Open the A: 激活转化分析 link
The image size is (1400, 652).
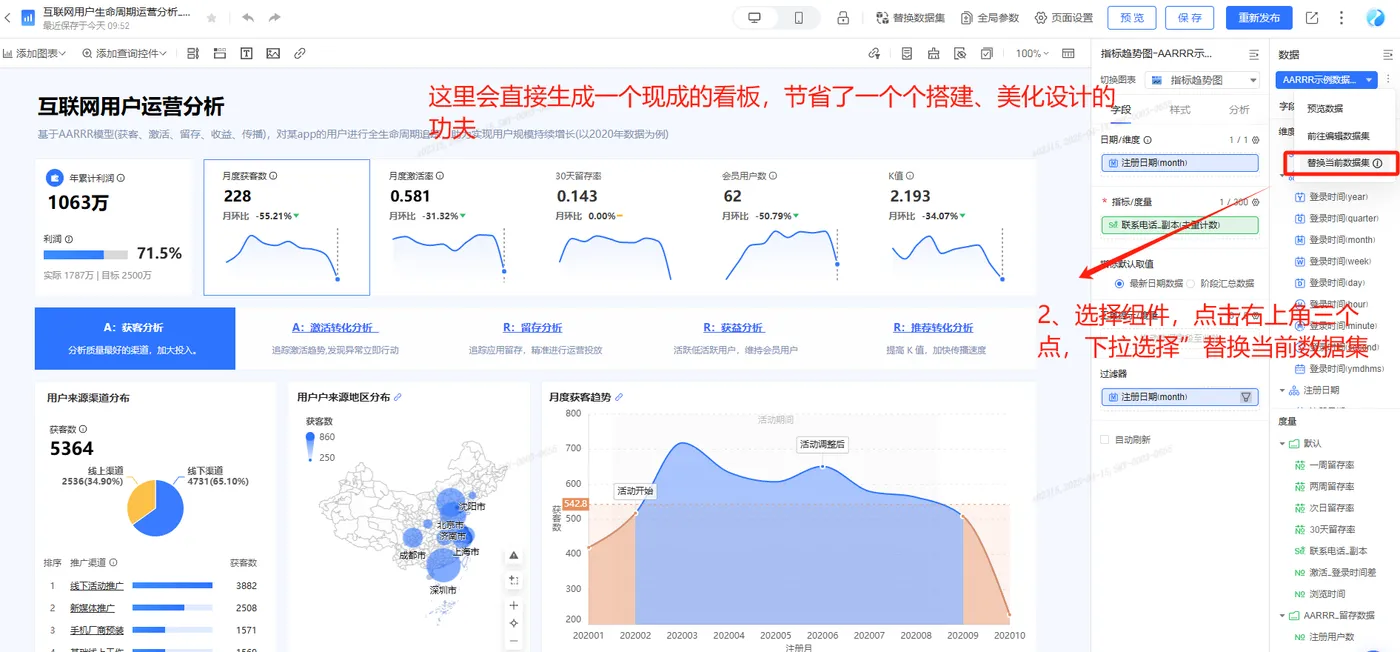point(335,328)
